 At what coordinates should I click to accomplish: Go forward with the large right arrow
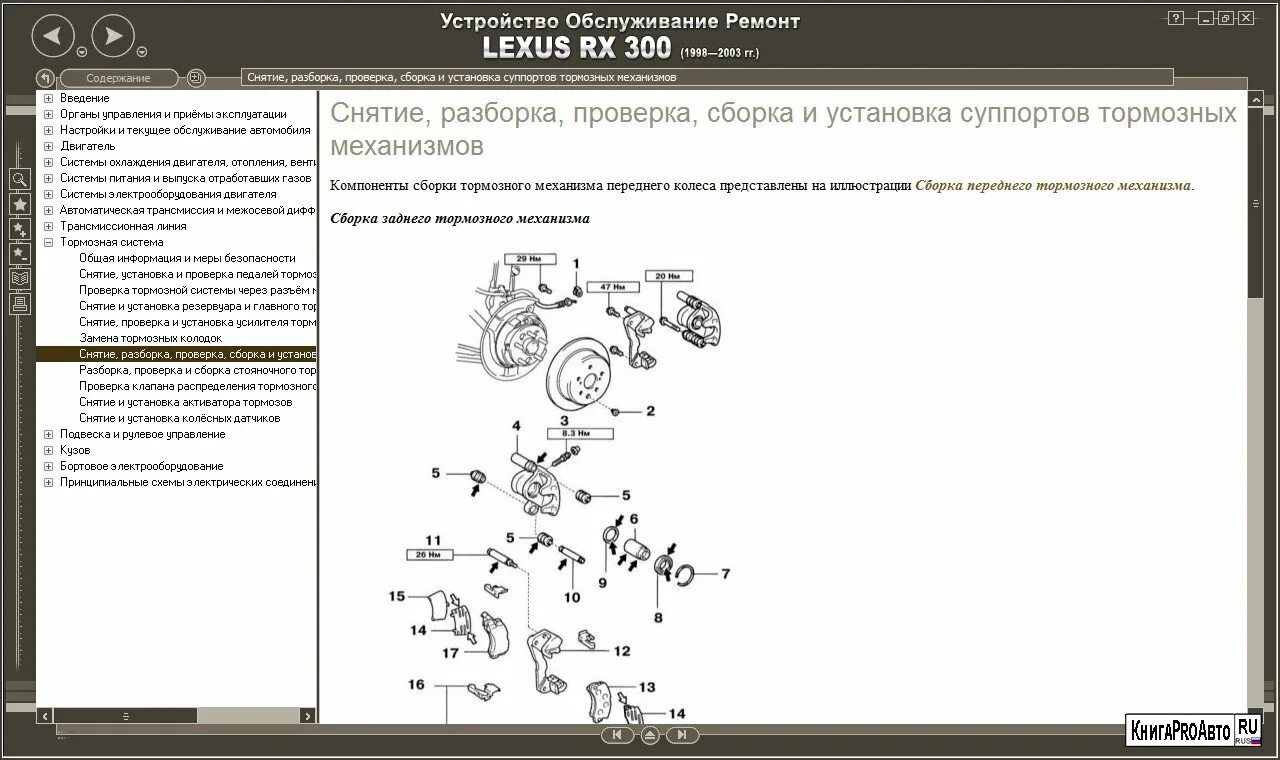113,37
